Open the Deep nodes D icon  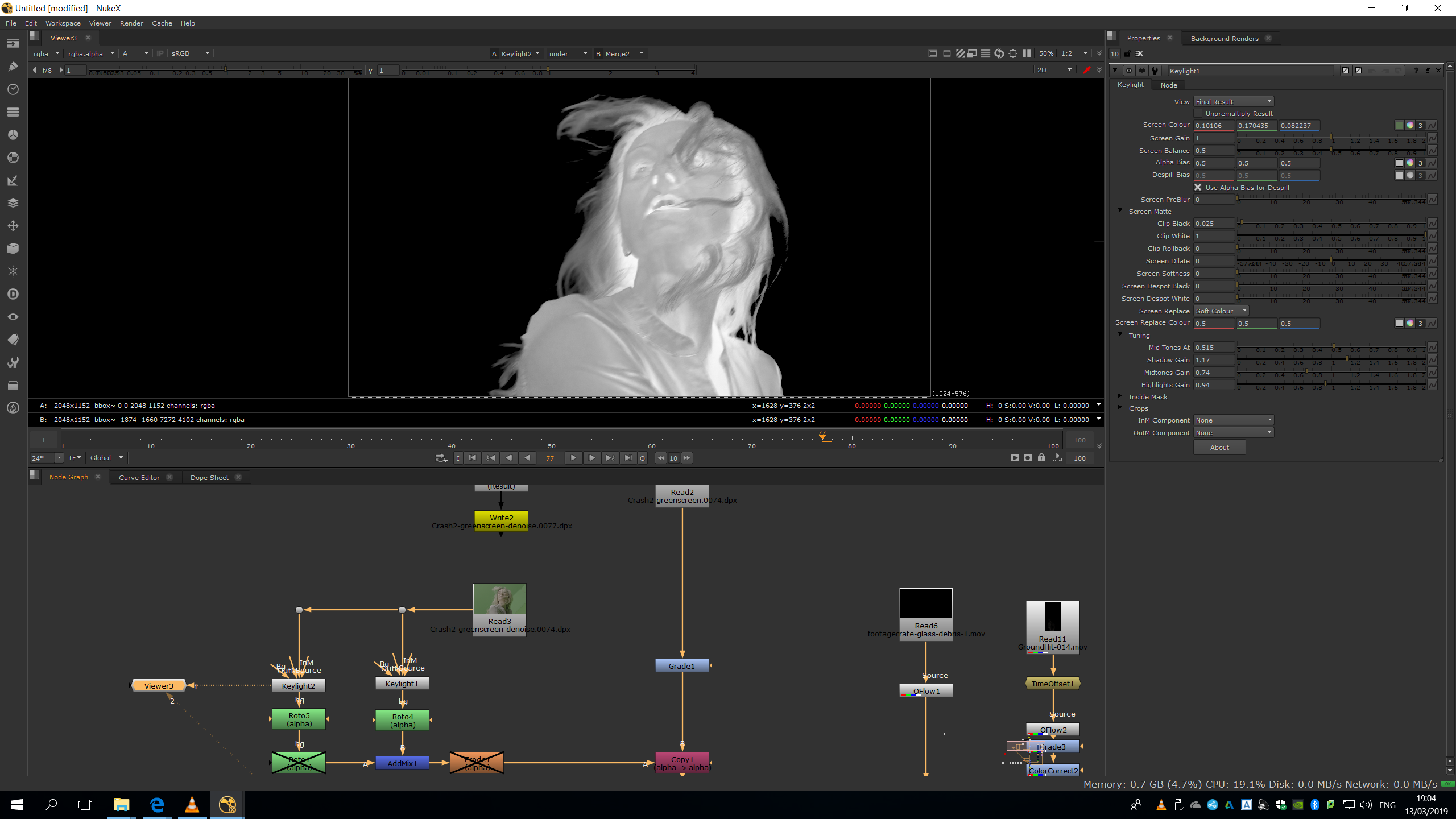pos(13,294)
